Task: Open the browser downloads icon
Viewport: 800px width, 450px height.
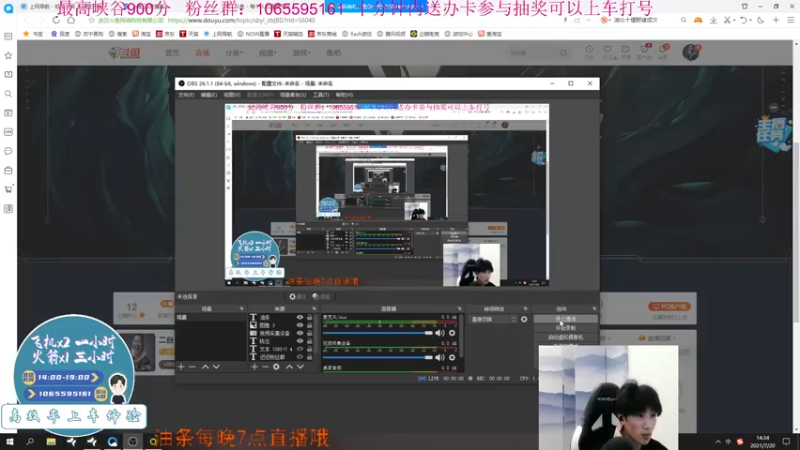Action: tap(713, 20)
